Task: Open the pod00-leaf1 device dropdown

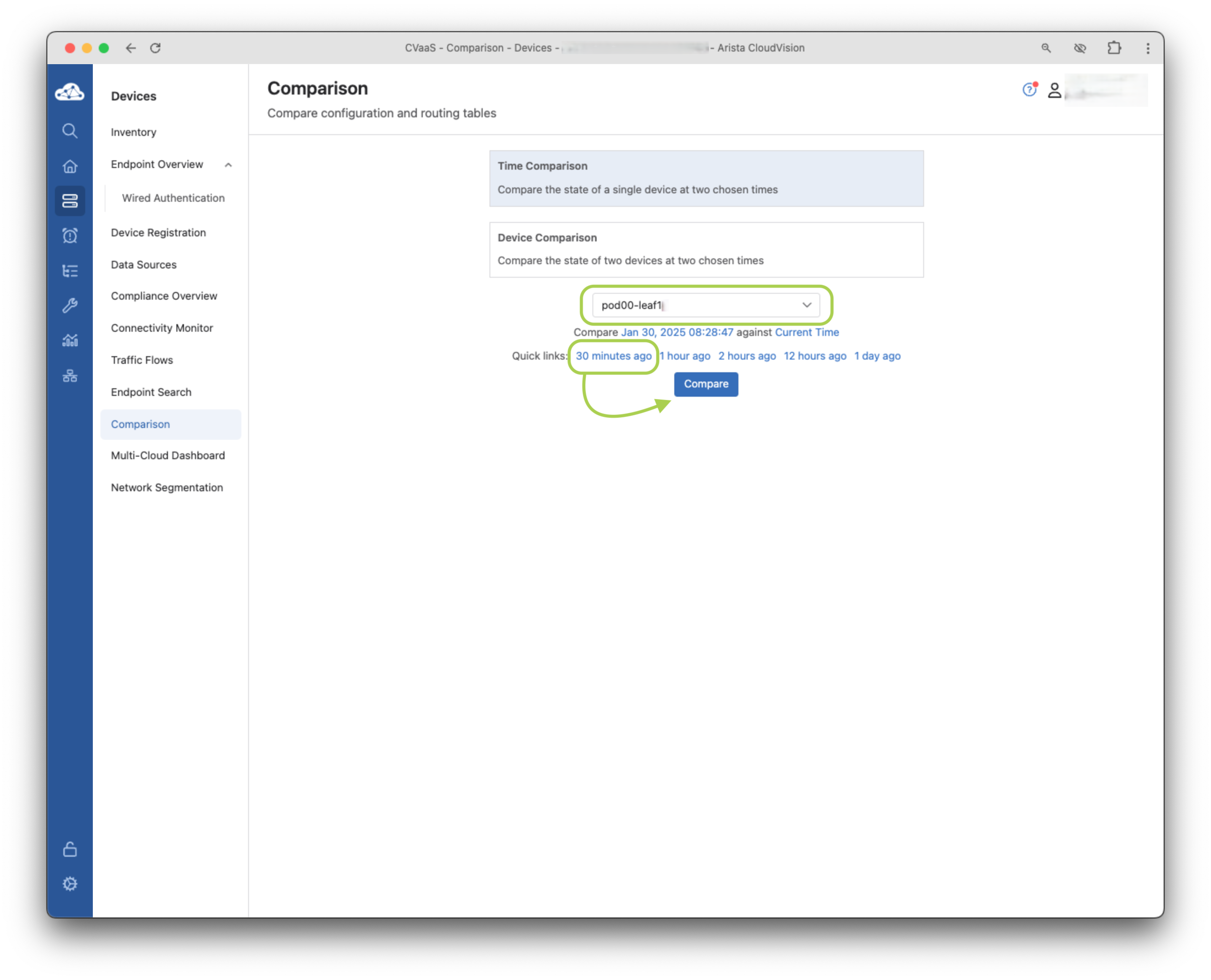Action: pyautogui.click(x=706, y=305)
